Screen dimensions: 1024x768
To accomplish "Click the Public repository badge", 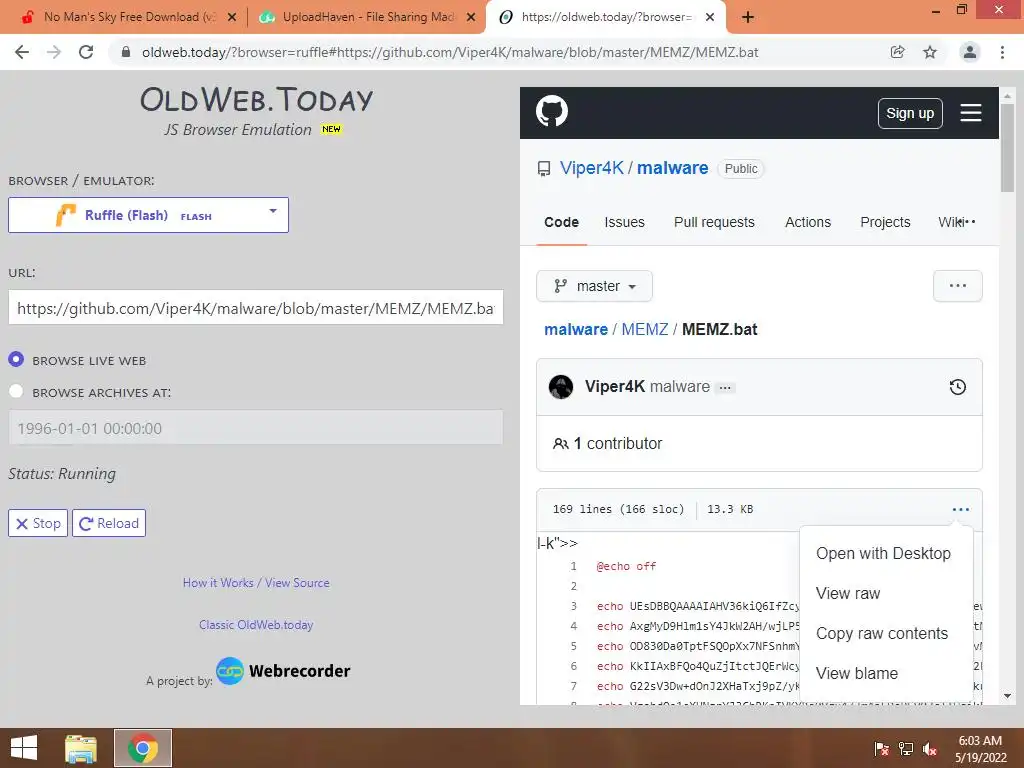I will [x=741, y=168].
